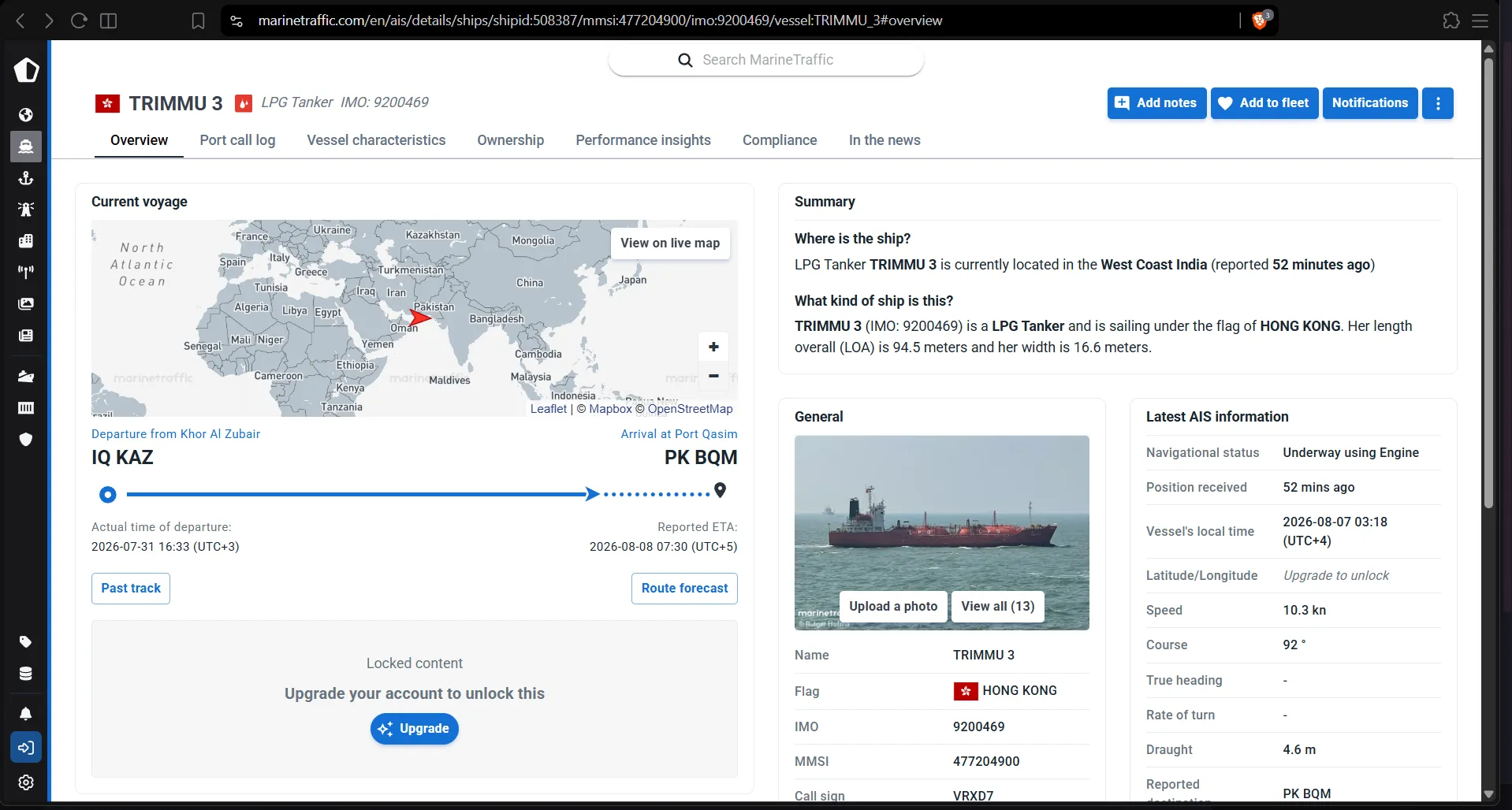Click the Add to fleet button
1512x810 pixels.
point(1264,103)
